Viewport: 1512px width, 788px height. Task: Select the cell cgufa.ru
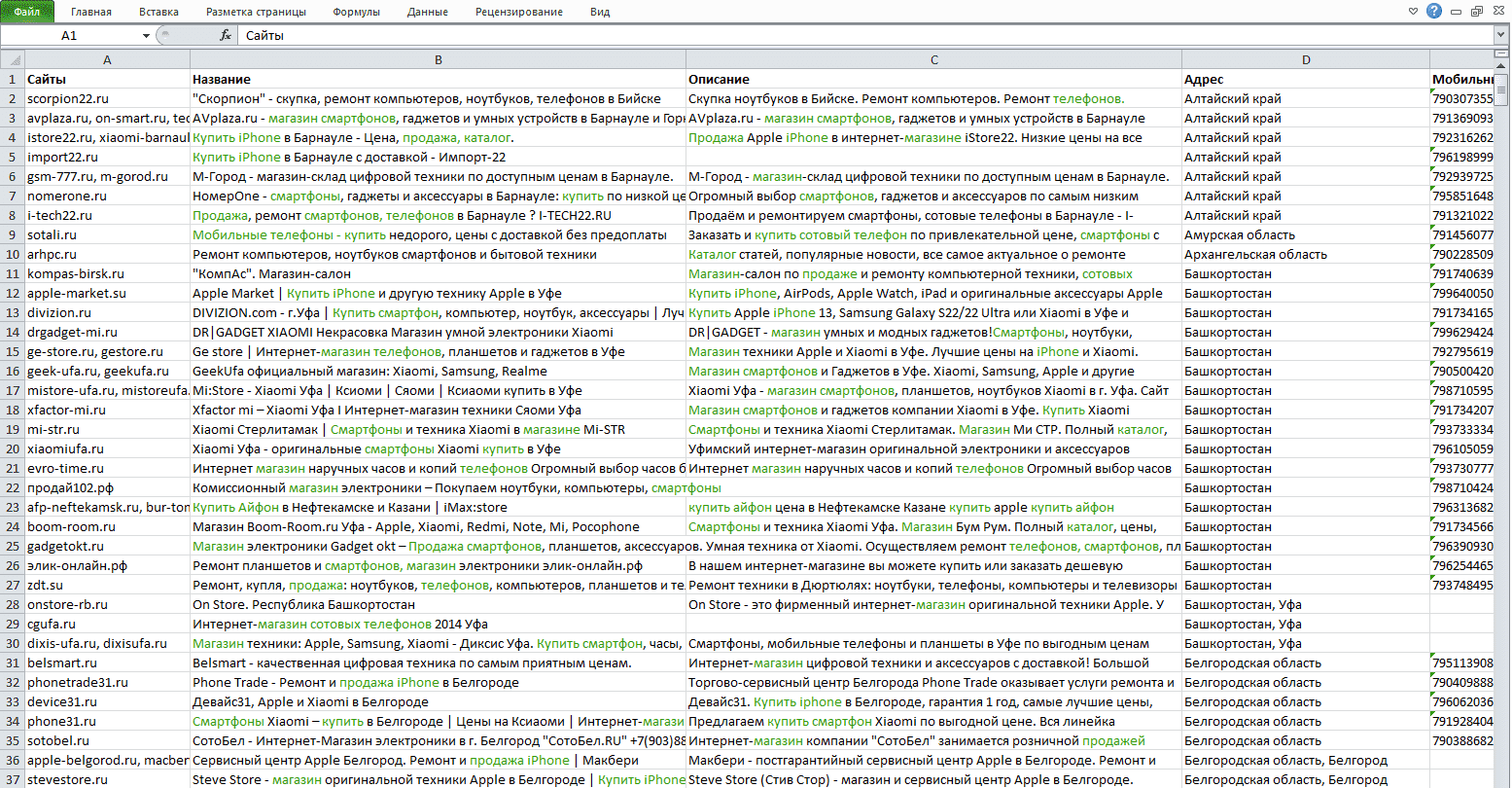click(107, 624)
